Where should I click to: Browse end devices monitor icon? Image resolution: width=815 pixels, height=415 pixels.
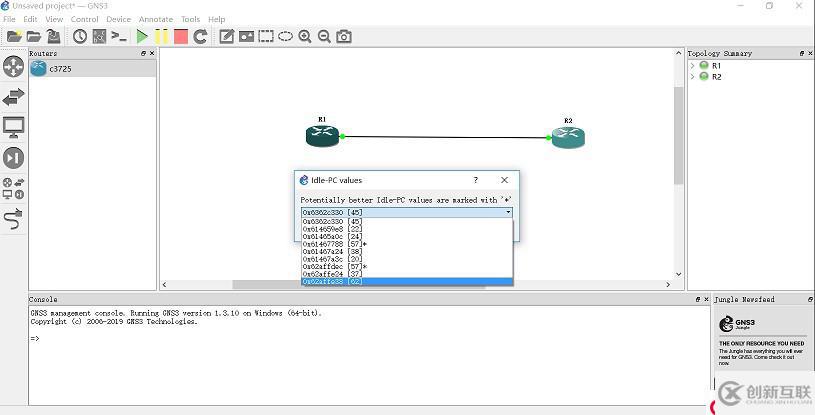click(x=14, y=127)
